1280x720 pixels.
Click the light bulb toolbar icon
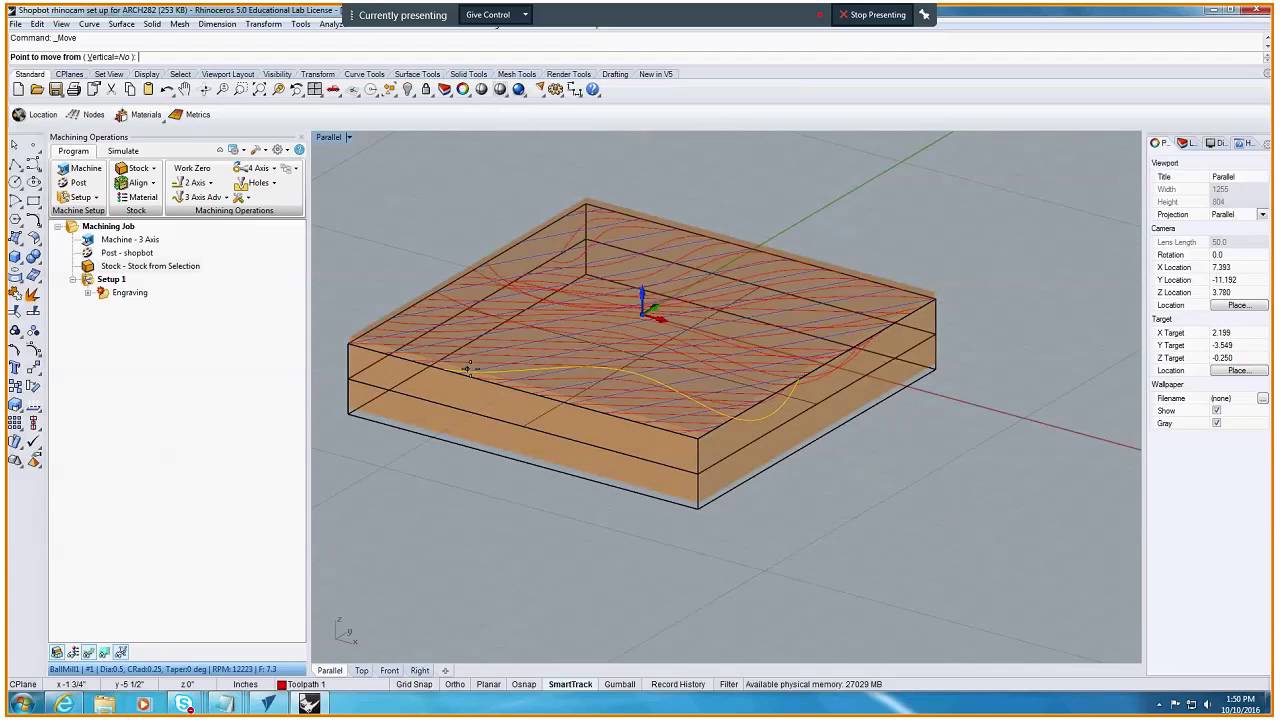point(408,90)
